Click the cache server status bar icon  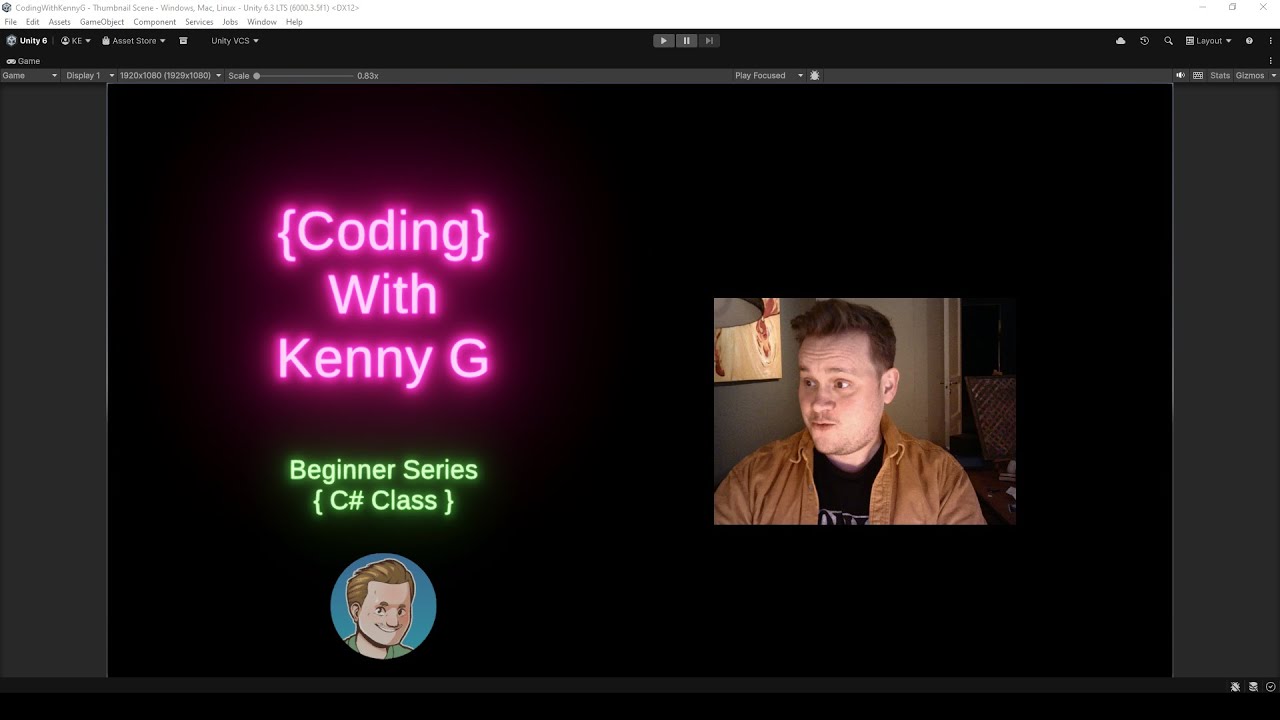tap(1253, 687)
